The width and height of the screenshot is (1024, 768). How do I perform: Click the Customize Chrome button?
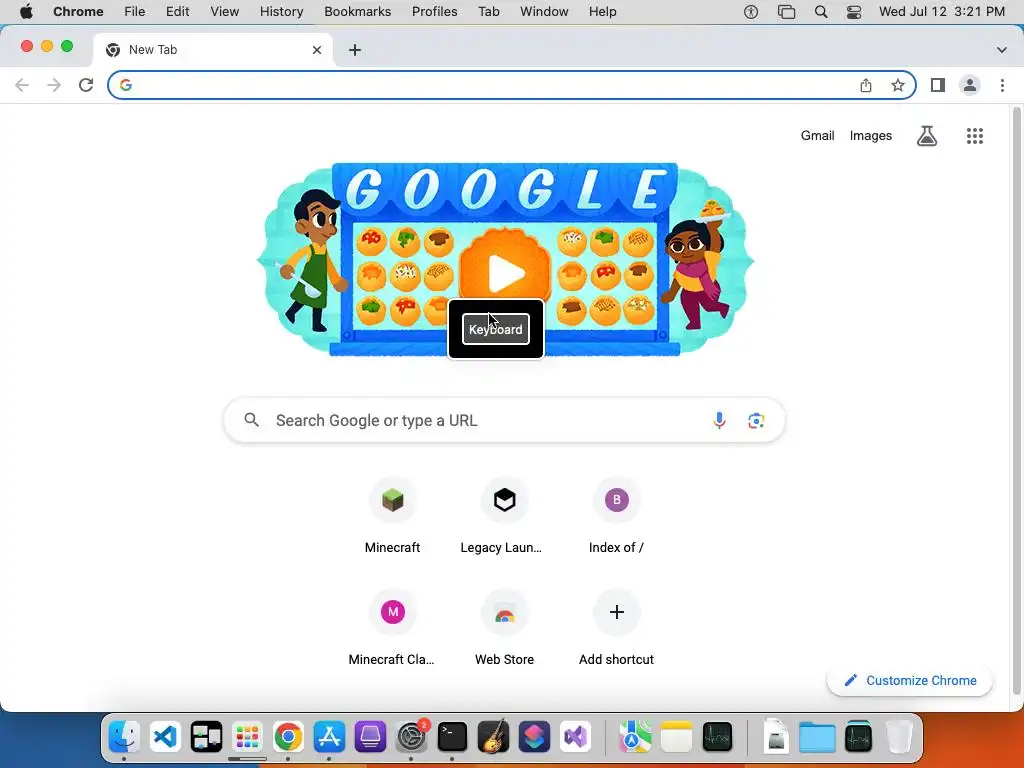(x=910, y=680)
